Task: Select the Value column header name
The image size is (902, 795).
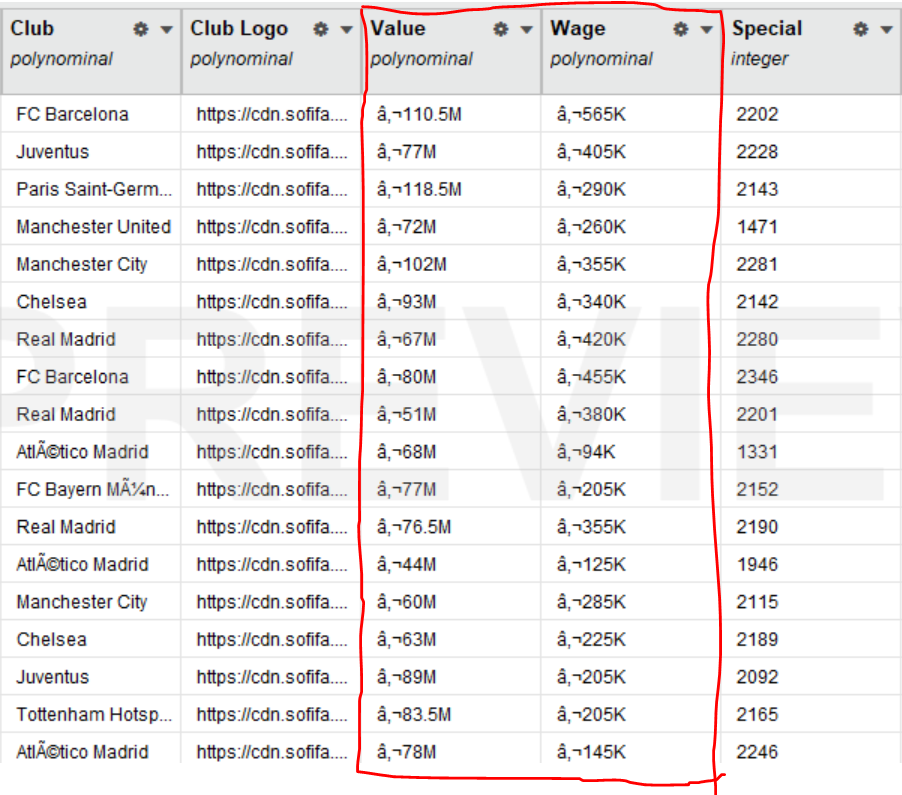Action: (398, 28)
